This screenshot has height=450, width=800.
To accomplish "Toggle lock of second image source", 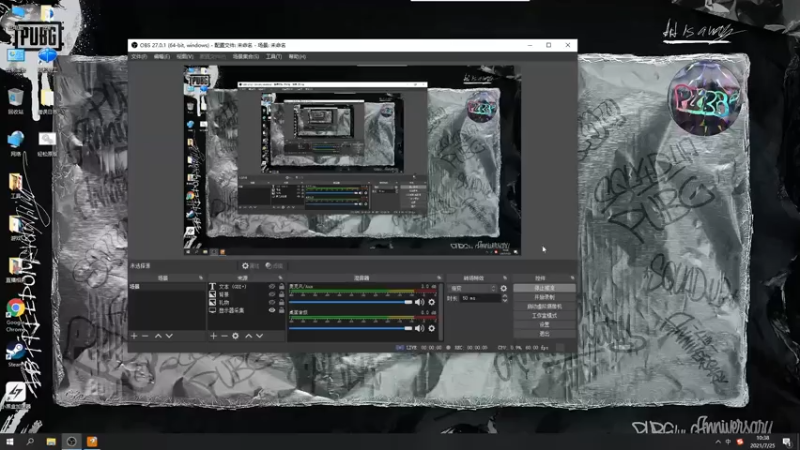I will coord(281,294).
